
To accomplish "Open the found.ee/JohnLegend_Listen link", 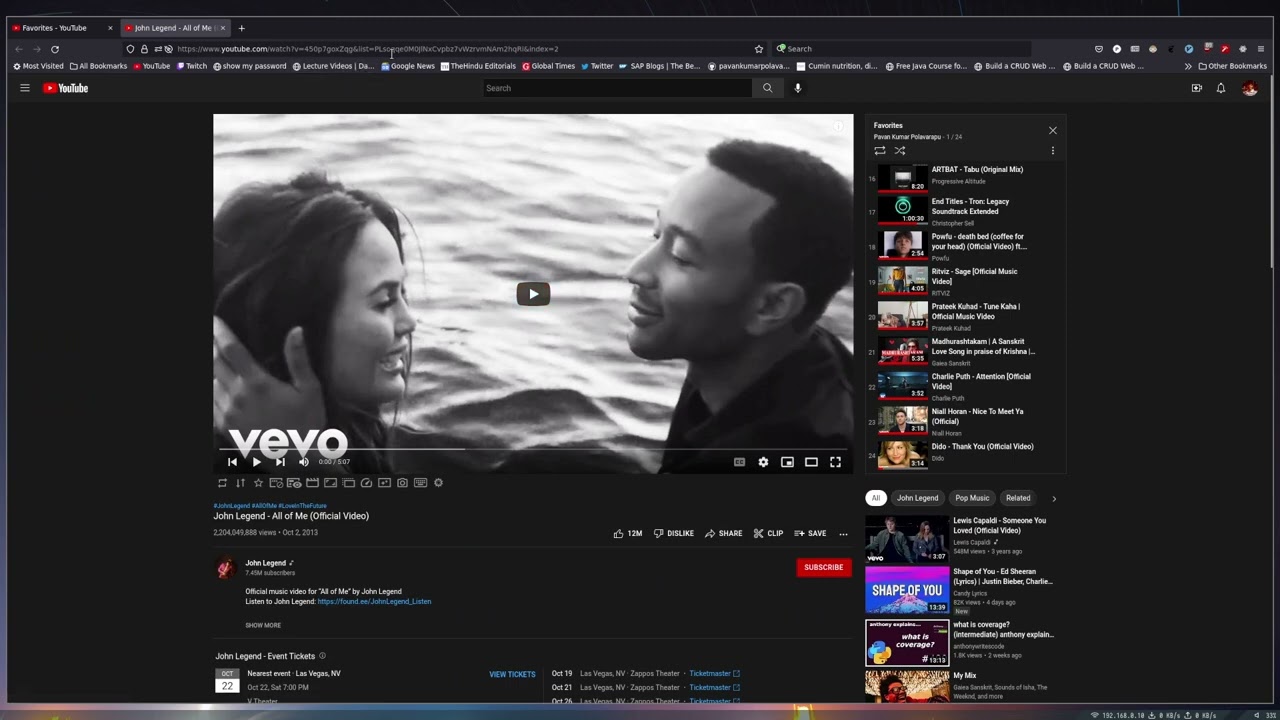I will pyautogui.click(x=374, y=602).
